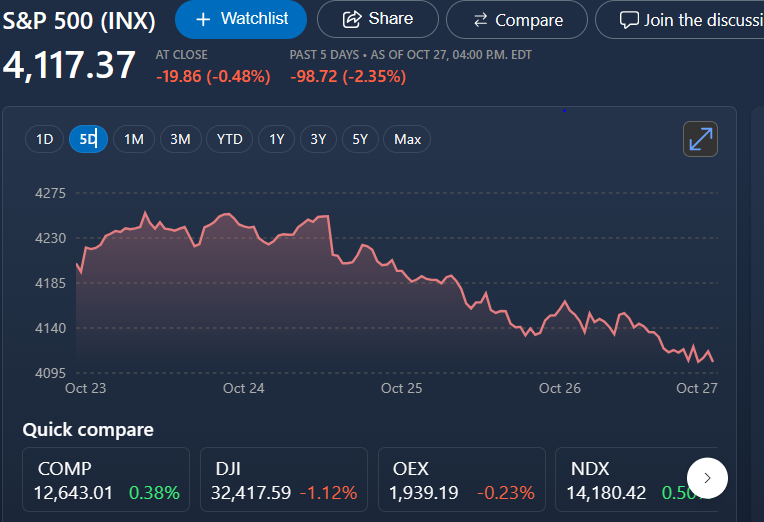
Task: Switch chart to 1Y range
Action: pos(276,139)
